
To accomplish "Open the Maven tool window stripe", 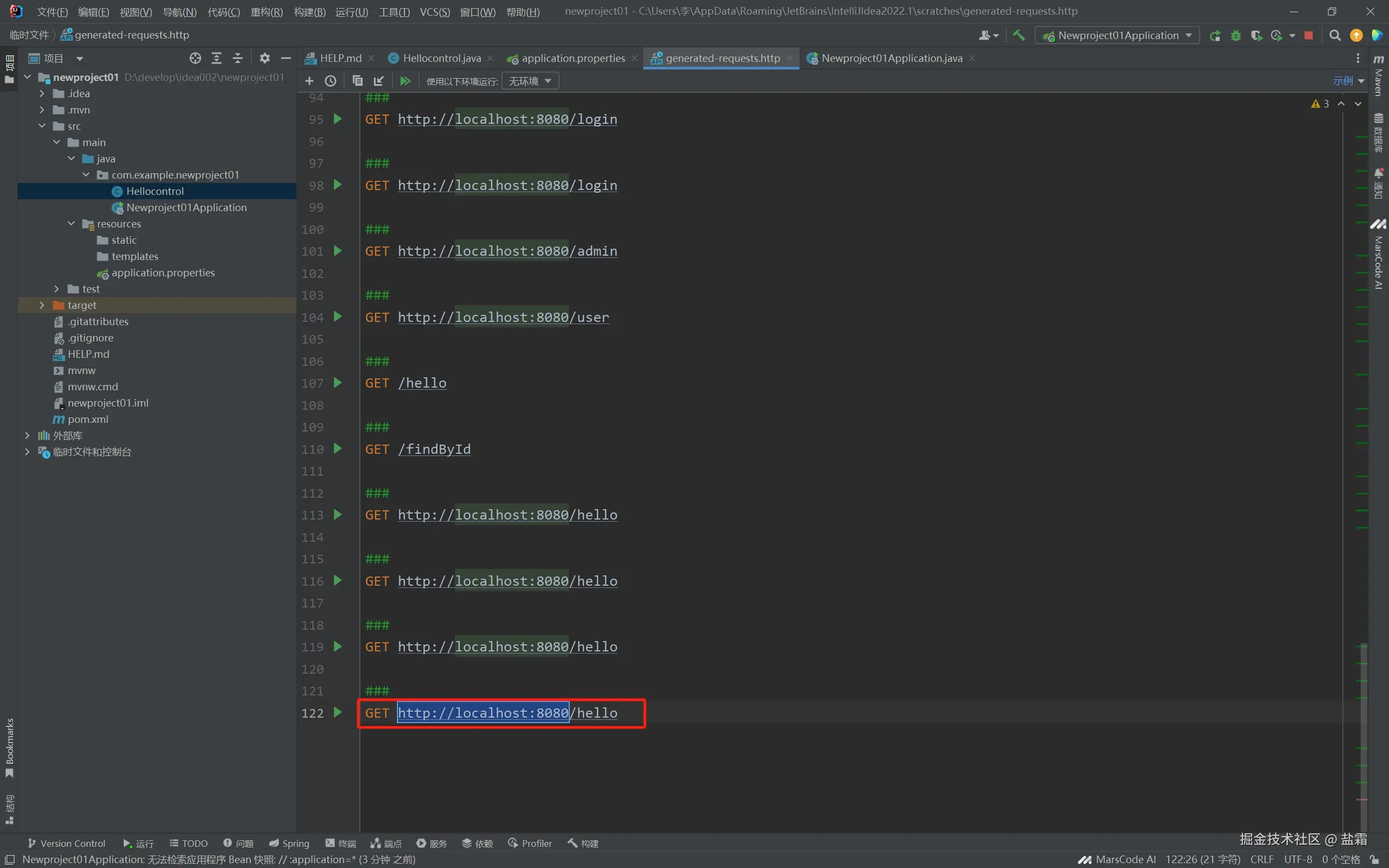I will [1379, 76].
